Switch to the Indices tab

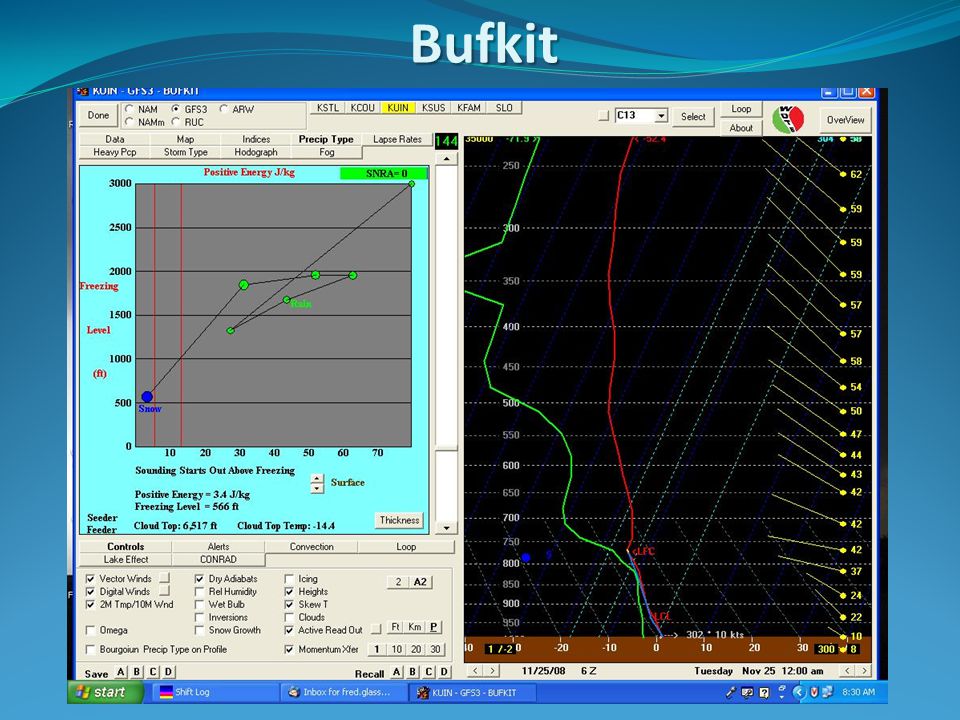point(256,139)
